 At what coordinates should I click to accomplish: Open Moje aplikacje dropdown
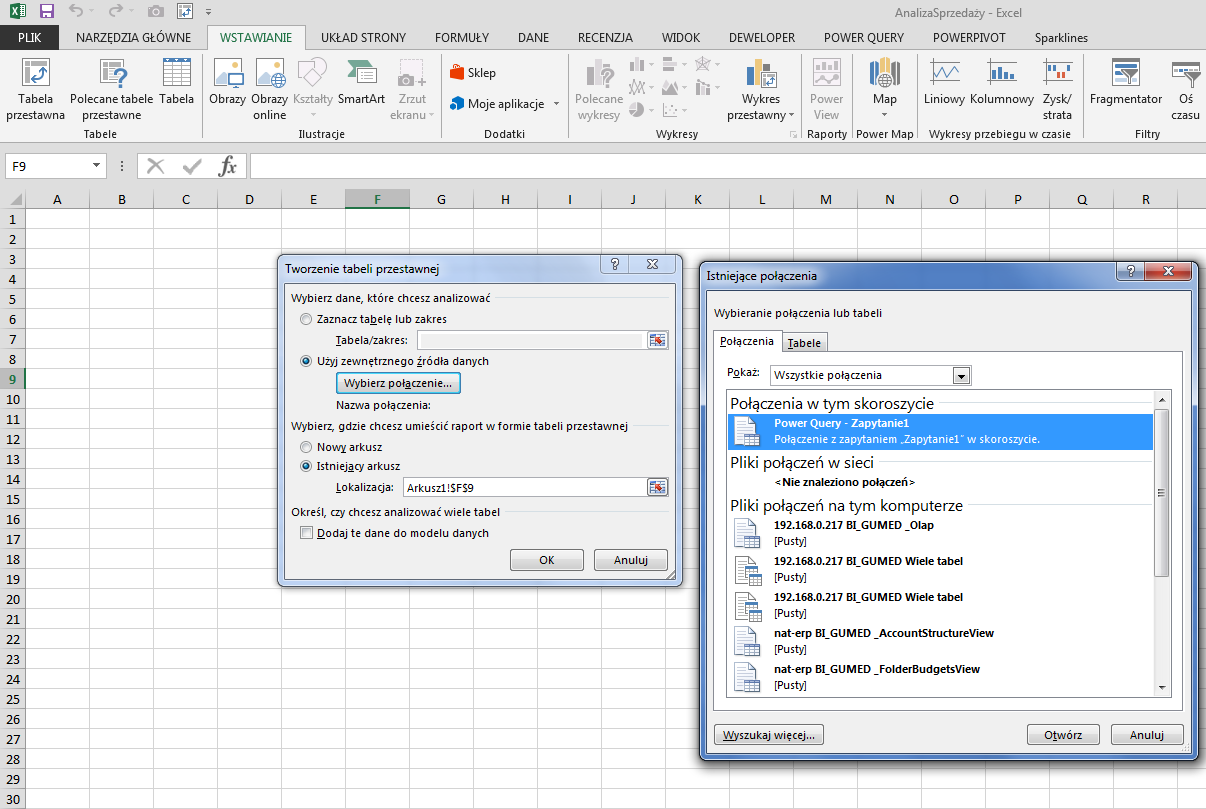pos(505,104)
